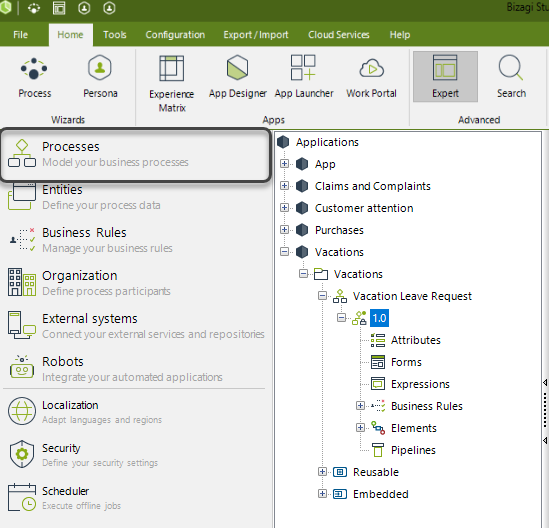The image size is (549, 528).
Task: Expand the Claims and Complaints node
Action: (x=285, y=186)
